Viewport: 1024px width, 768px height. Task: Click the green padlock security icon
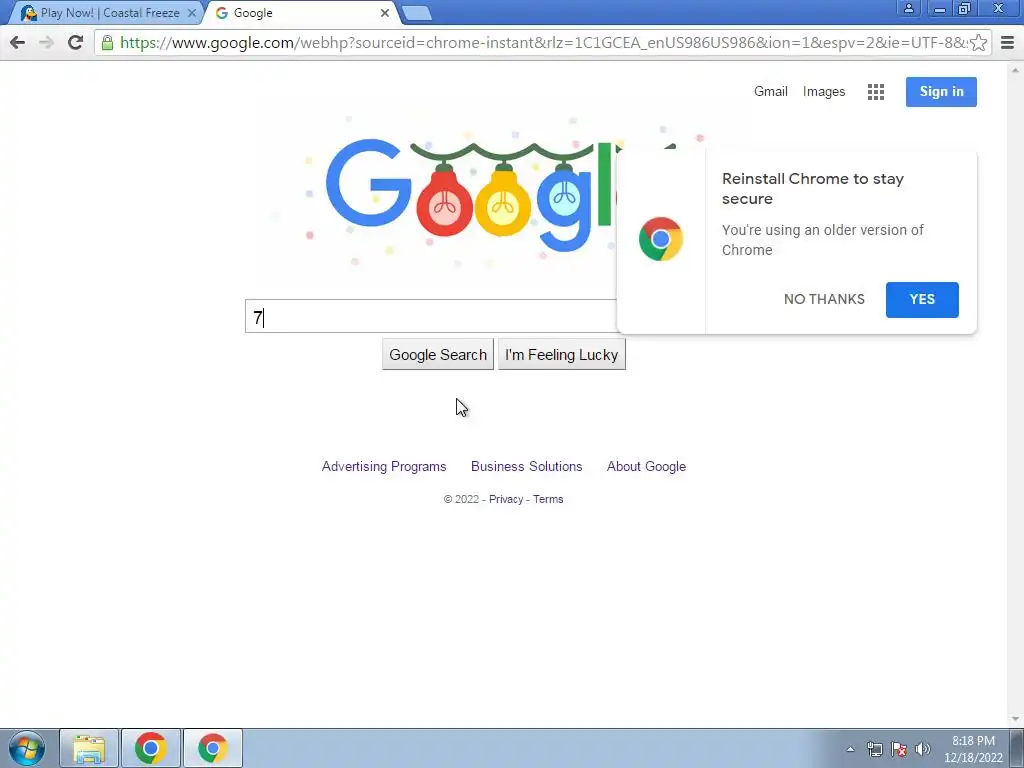[x=107, y=43]
